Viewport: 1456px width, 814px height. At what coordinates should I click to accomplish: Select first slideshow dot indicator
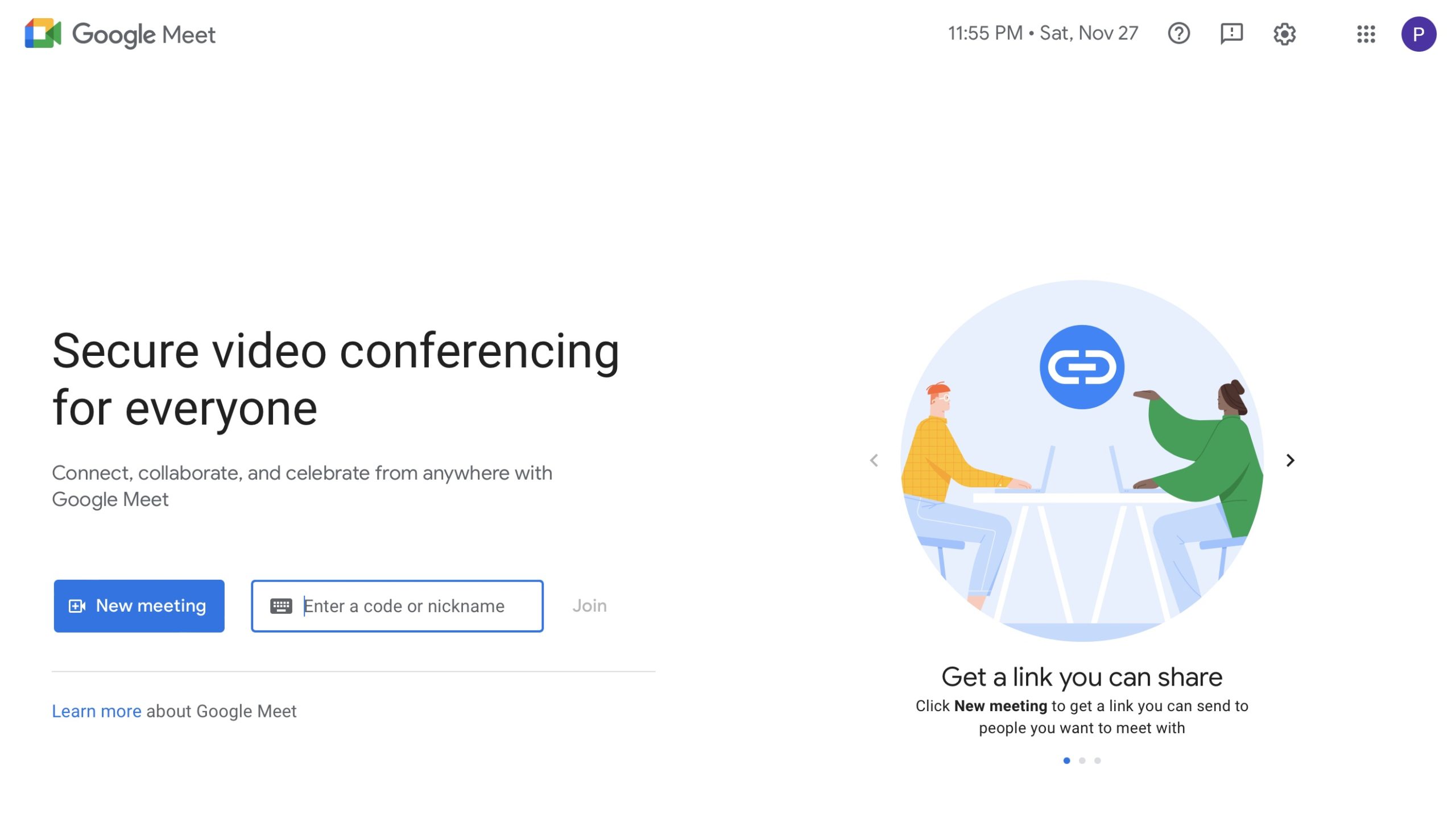(1066, 759)
